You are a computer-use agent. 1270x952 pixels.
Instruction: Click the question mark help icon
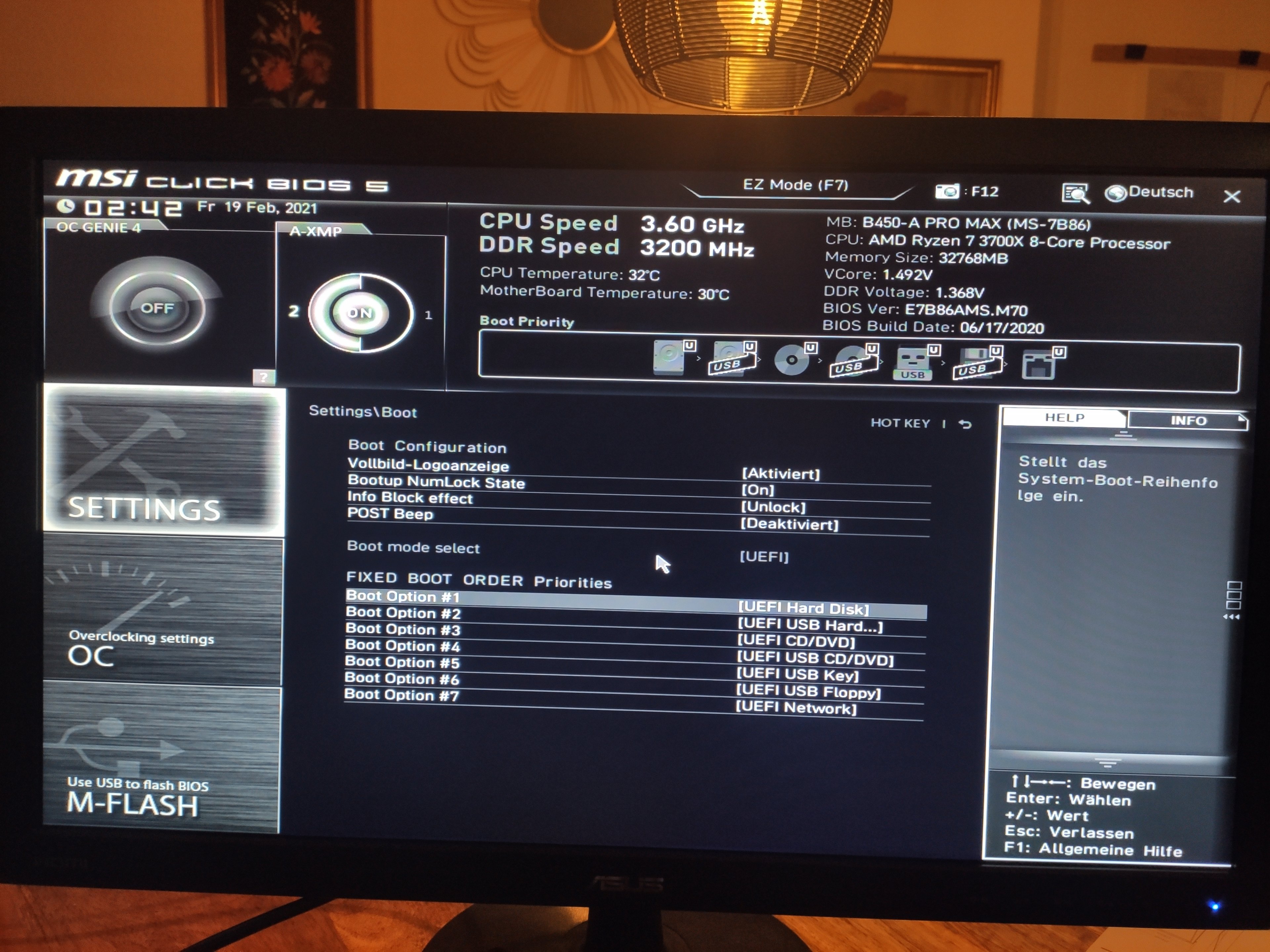pyautogui.click(x=264, y=377)
